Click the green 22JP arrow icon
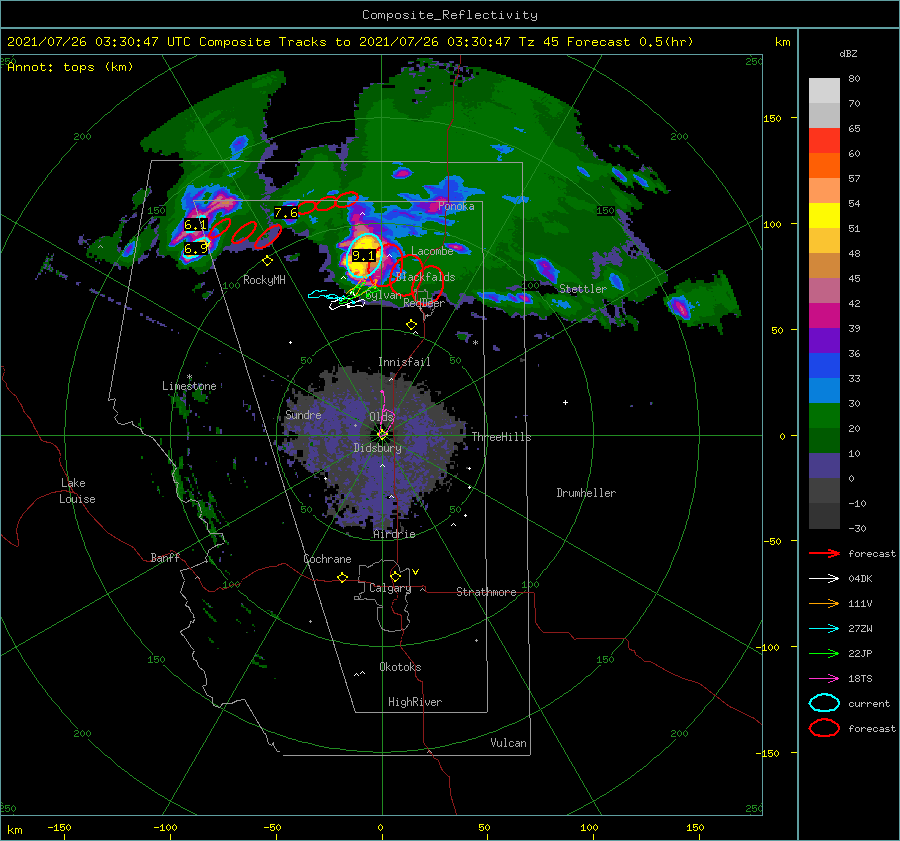900x841 pixels. coord(824,653)
